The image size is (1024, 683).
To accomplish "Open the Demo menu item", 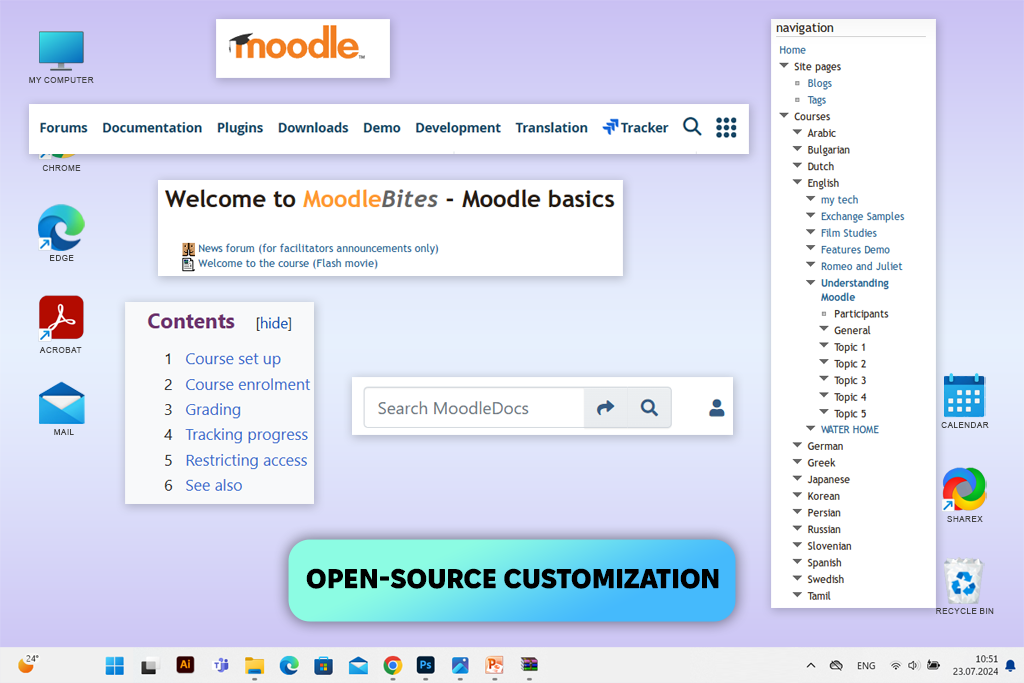I will [381, 127].
